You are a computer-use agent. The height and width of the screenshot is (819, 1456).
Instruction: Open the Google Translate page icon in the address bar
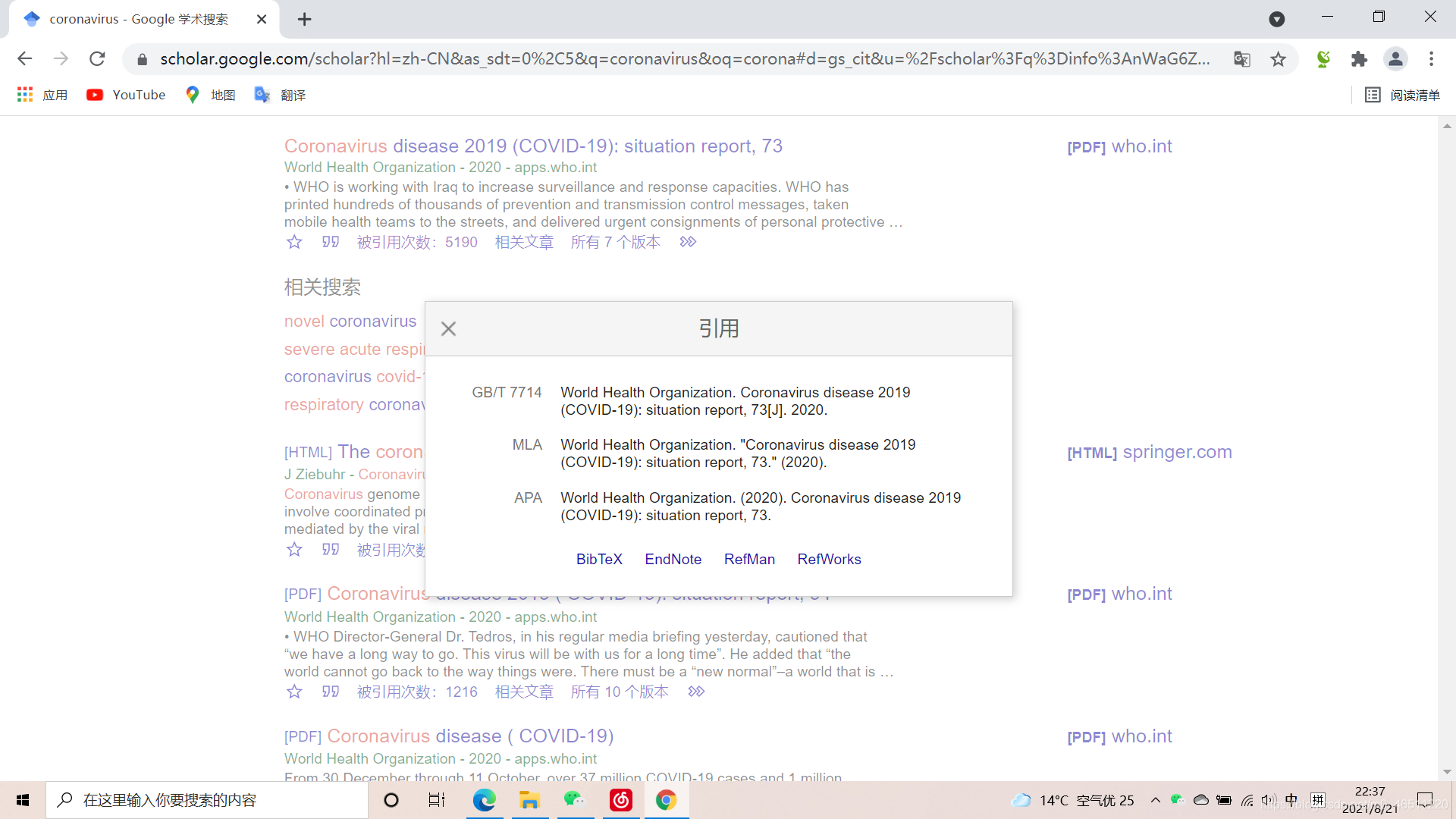pyautogui.click(x=1241, y=59)
